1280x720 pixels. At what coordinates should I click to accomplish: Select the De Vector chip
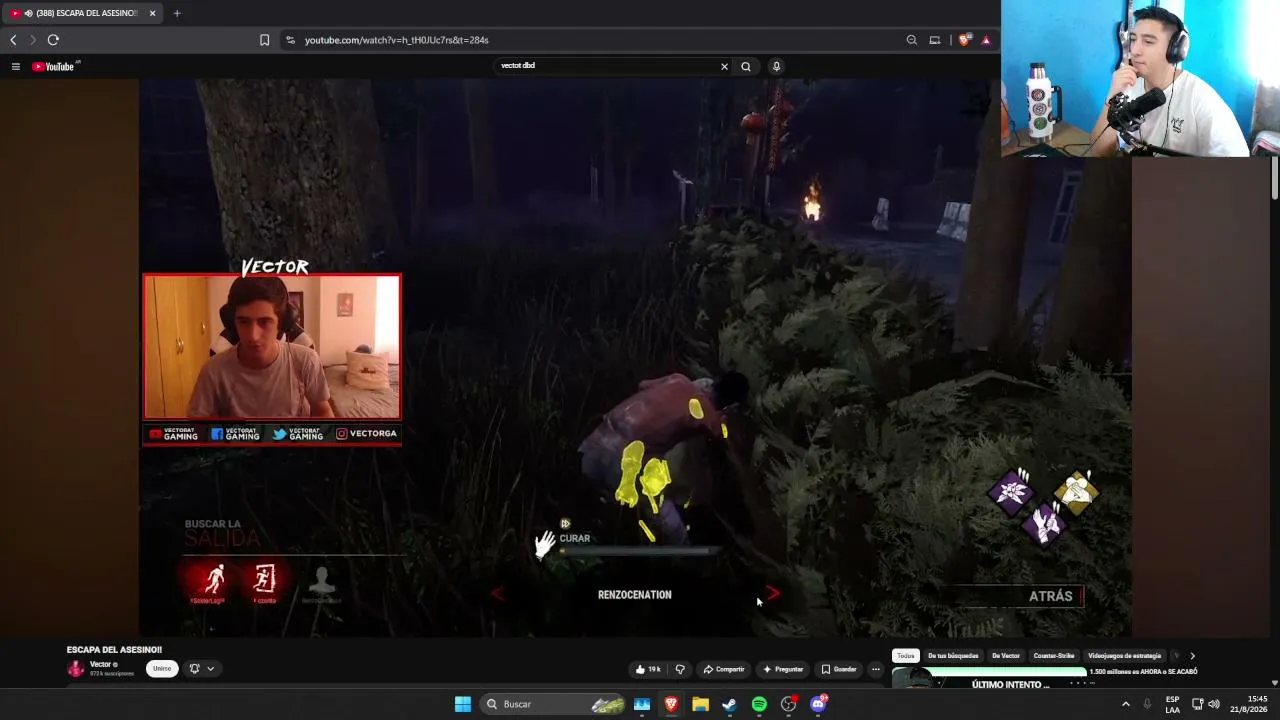pos(1006,656)
